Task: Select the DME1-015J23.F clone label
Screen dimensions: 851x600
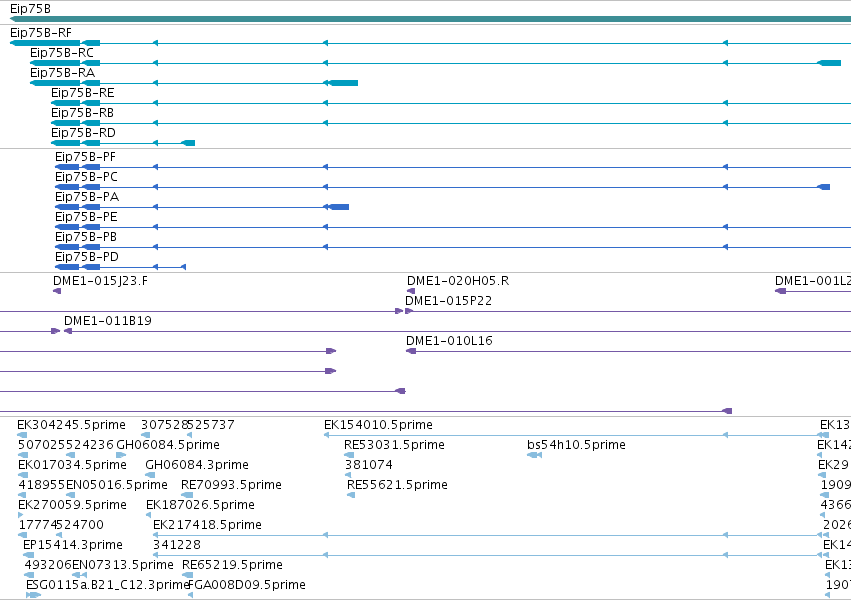Action: 100,281
